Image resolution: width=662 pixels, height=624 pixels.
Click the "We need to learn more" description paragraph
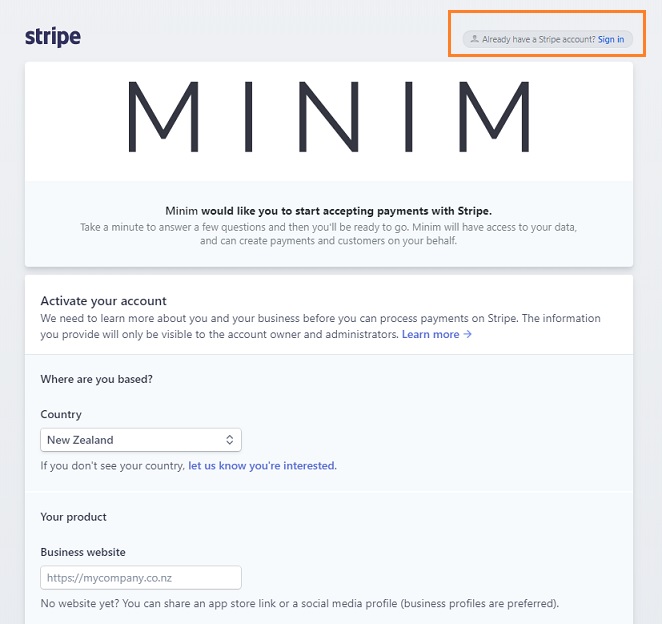pyautogui.click(x=320, y=326)
